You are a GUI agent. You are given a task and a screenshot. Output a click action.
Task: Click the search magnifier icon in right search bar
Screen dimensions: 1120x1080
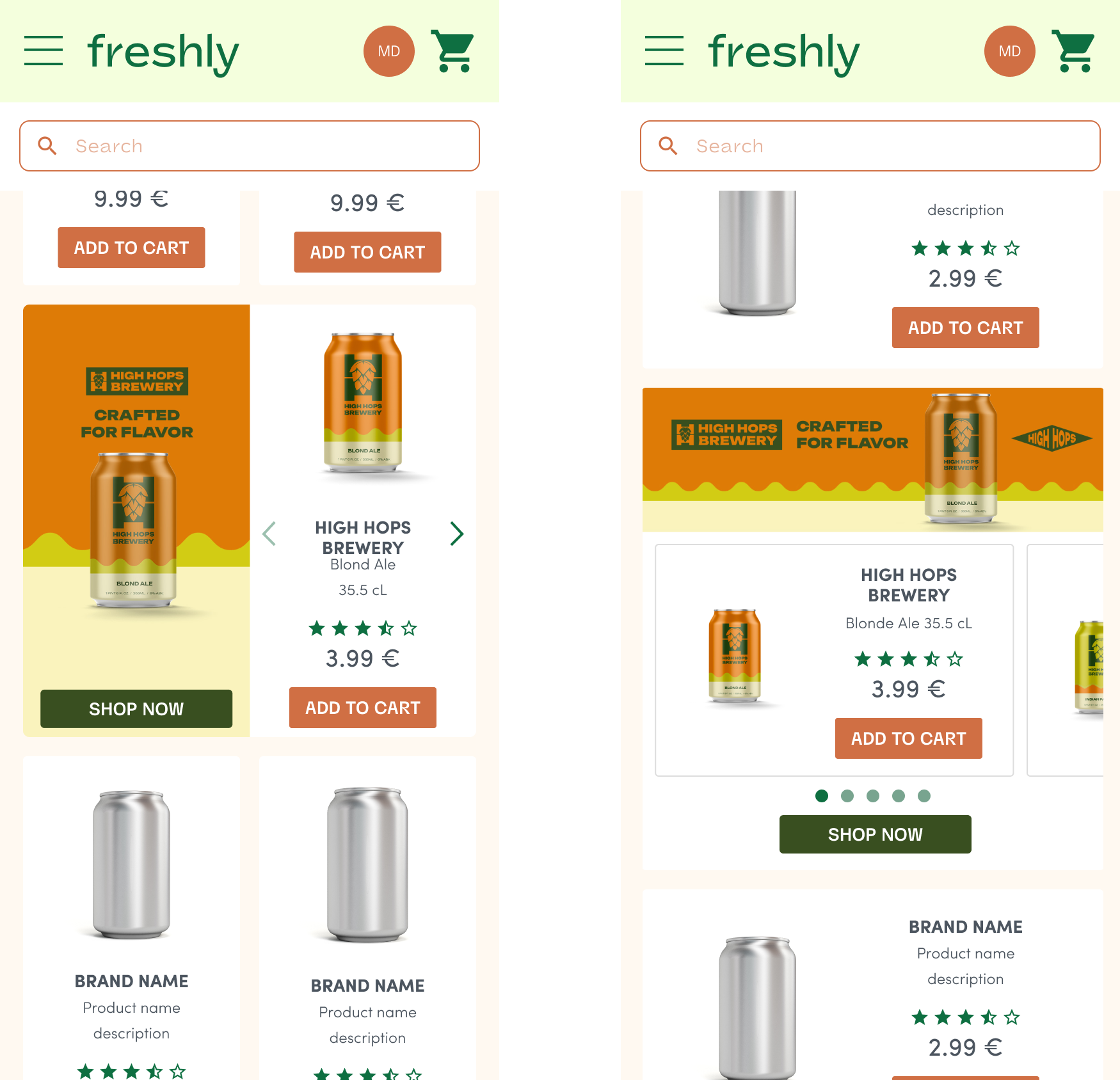click(668, 146)
